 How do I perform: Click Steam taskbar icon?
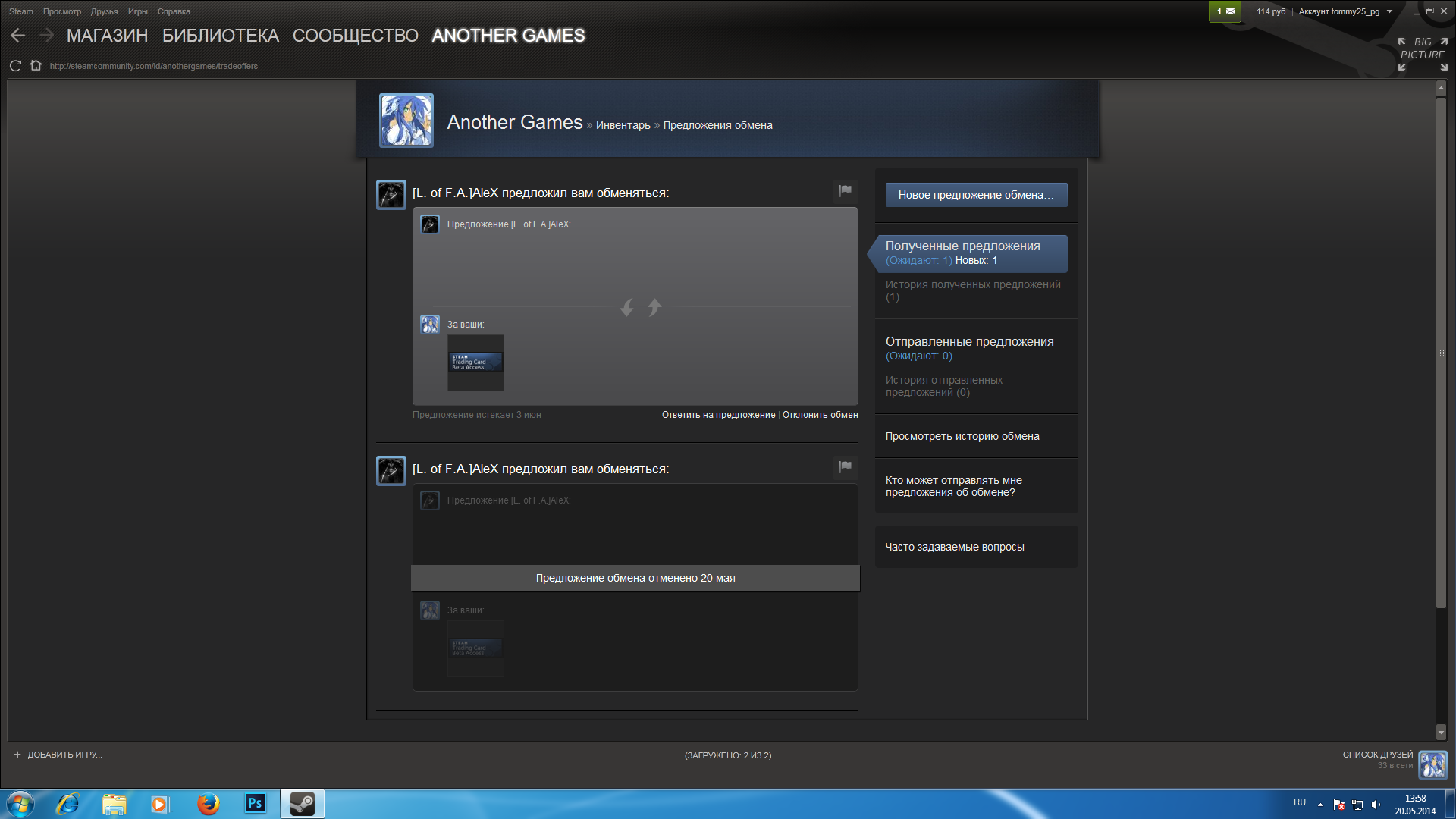[303, 804]
